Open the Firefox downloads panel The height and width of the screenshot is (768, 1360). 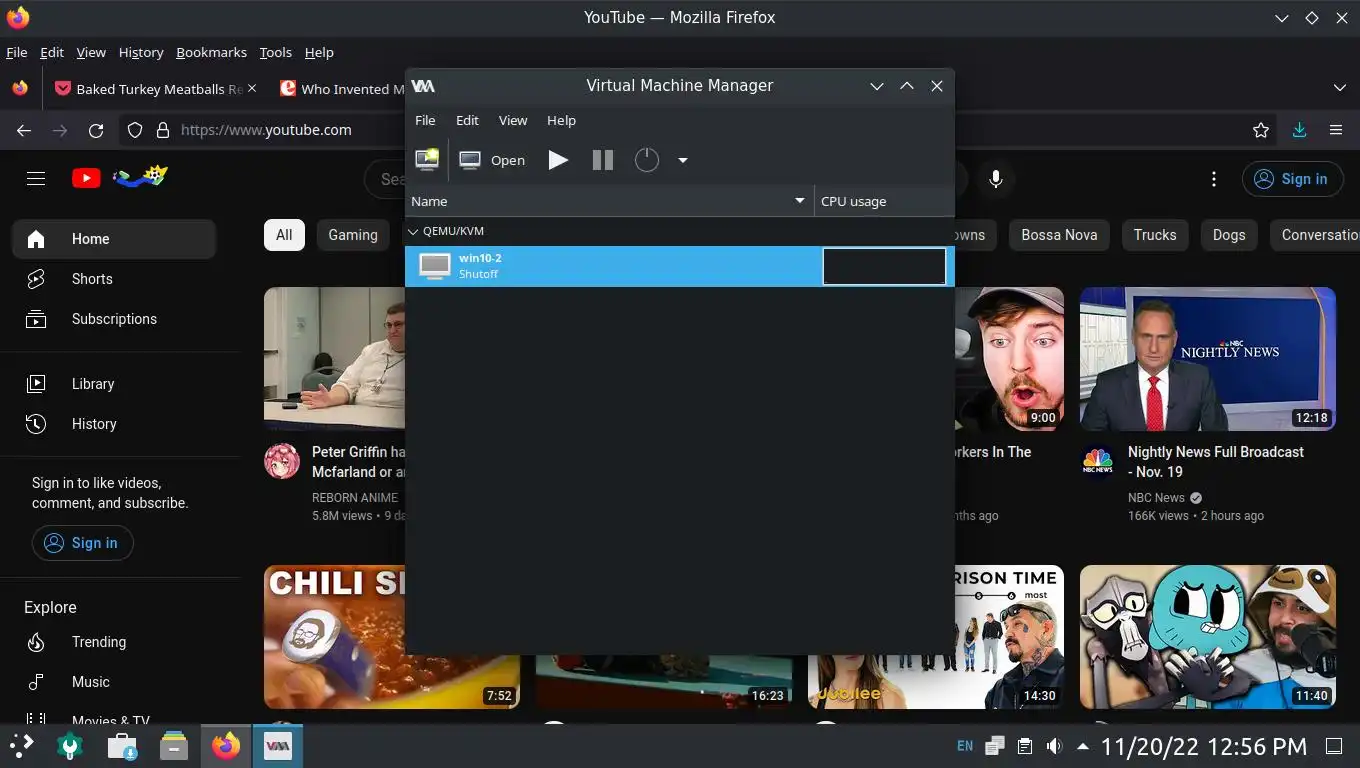(1299, 130)
